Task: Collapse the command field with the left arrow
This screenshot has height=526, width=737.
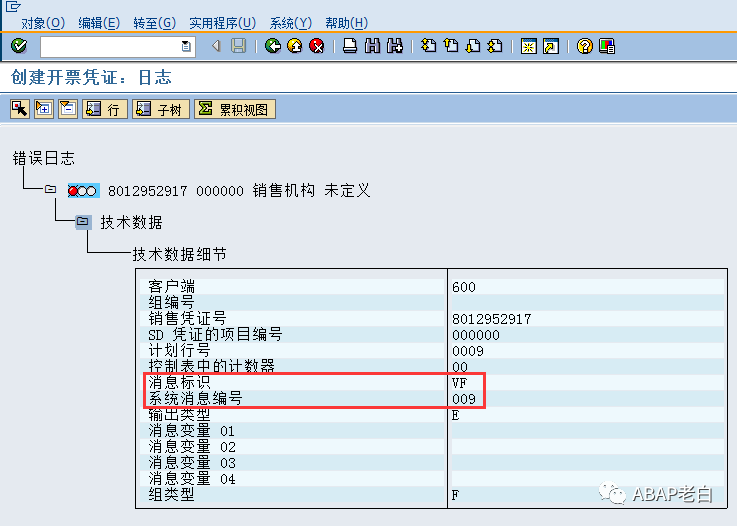Action: (x=216, y=46)
